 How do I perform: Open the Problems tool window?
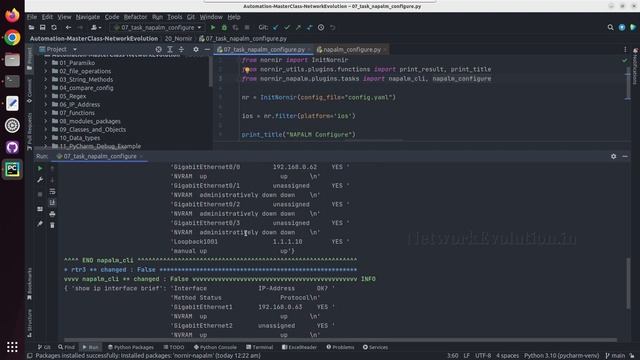(340, 347)
